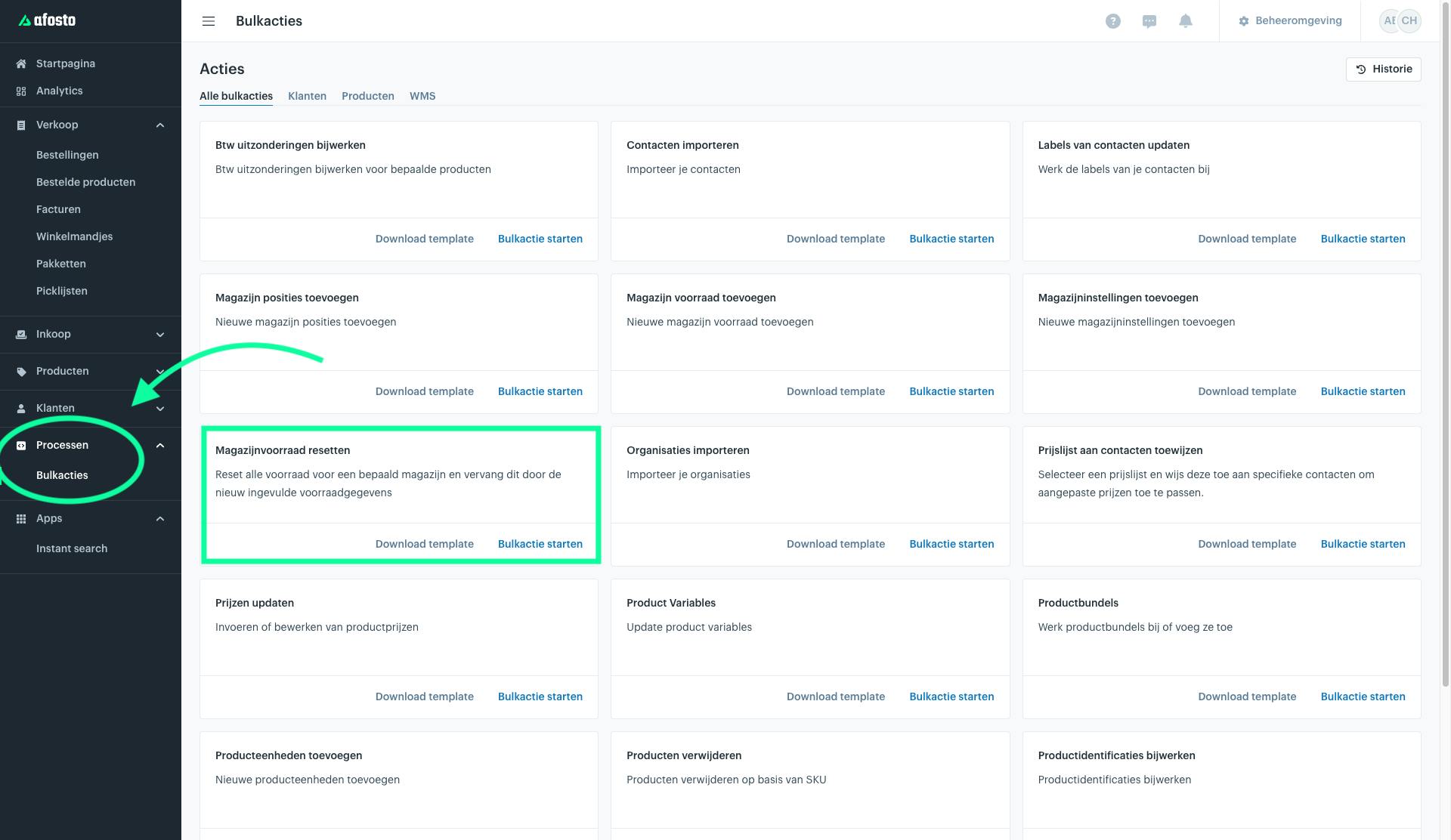Click the Inkoop icon in sidebar
Viewport: 1451px width, 840px height.
[x=21, y=334]
